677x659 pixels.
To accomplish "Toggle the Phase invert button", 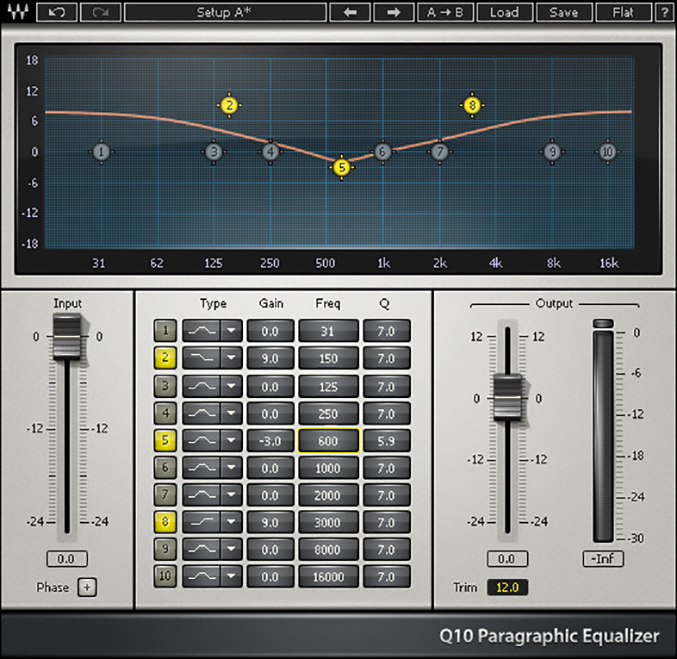I will [87, 587].
